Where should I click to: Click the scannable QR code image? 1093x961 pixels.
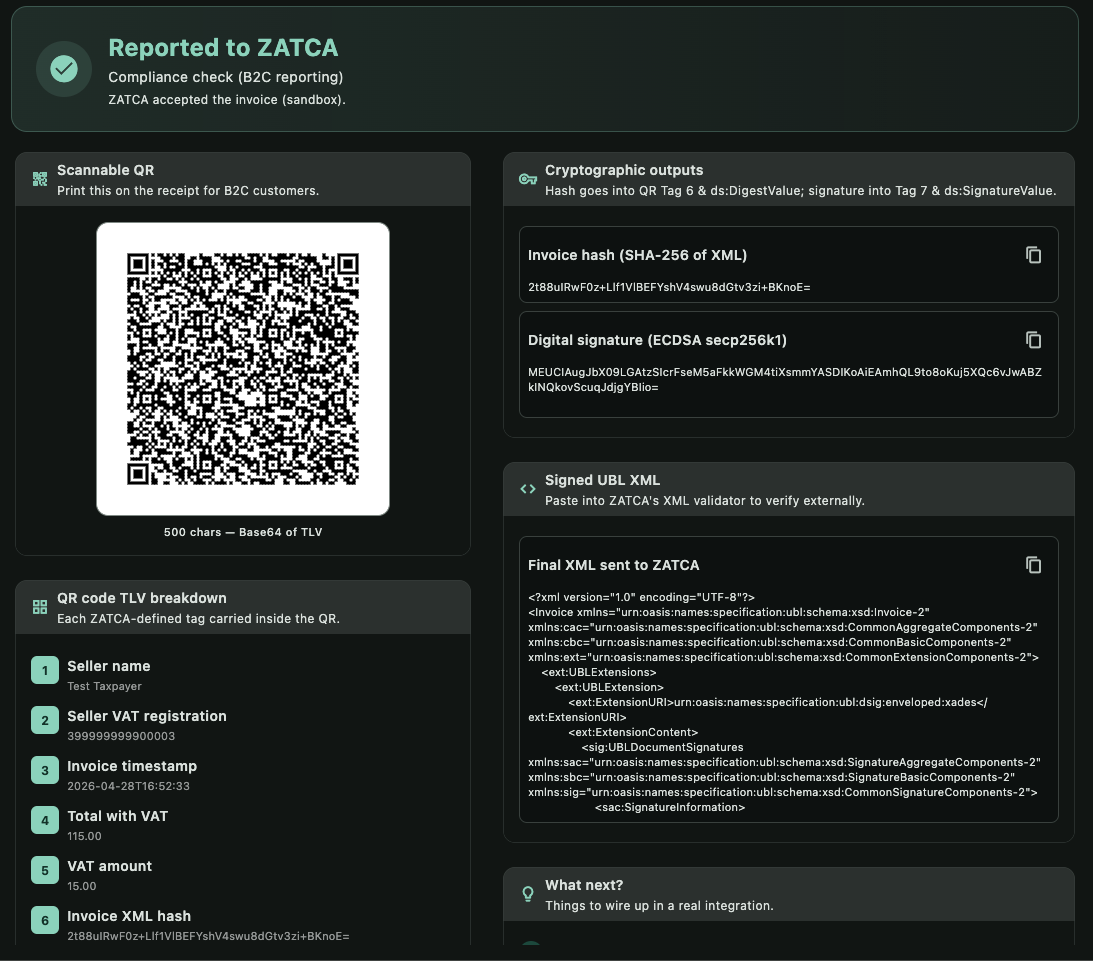243,369
